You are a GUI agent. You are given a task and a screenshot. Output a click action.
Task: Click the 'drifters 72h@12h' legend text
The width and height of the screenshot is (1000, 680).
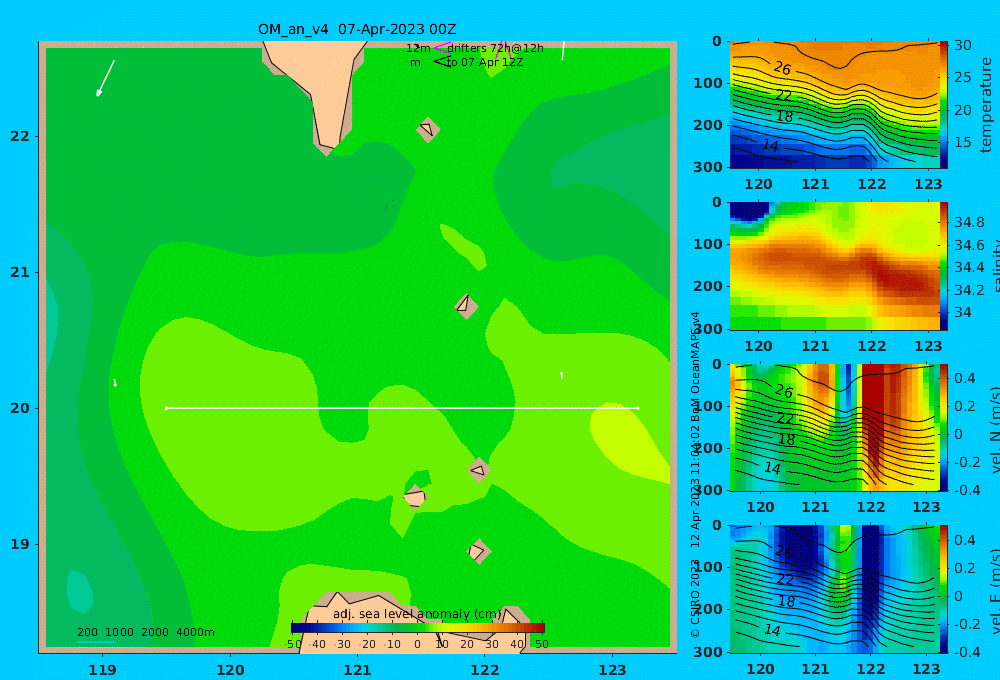[495, 48]
